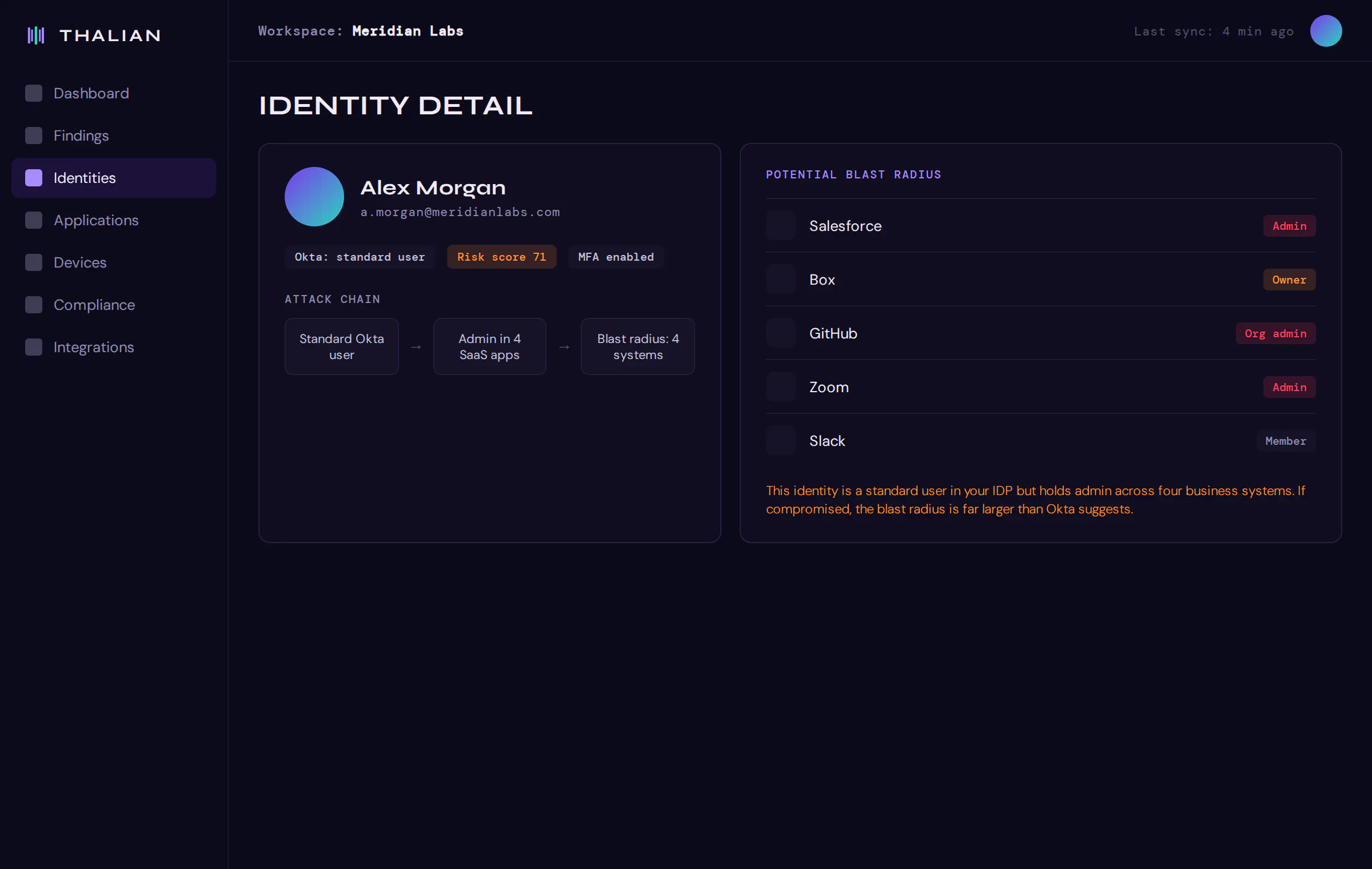Click the GitHub Org admin badge
This screenshot has width=1372, height=869.
[x=1275, y=333]
